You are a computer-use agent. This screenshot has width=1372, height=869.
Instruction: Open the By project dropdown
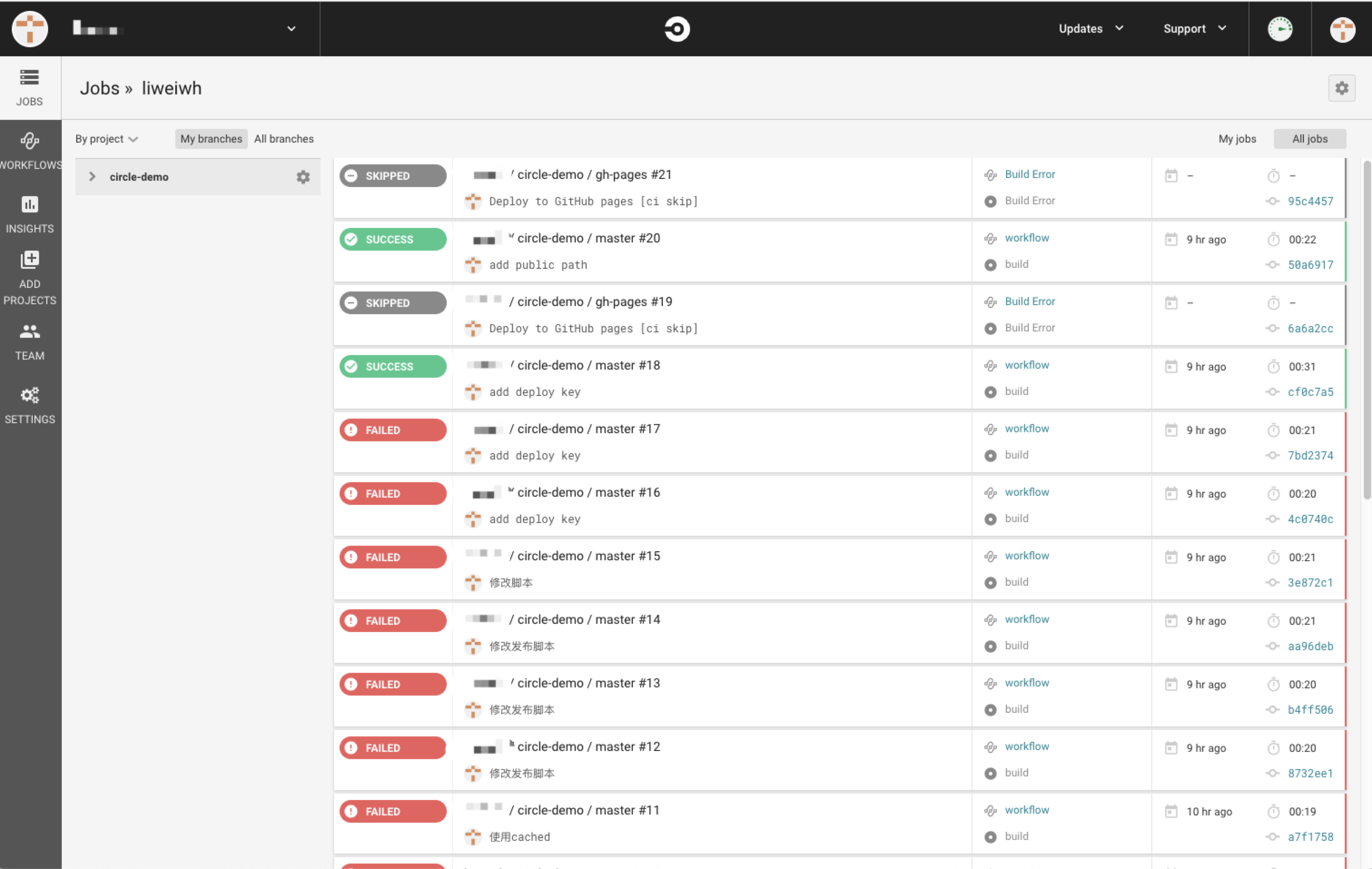(x=107, y=139)
